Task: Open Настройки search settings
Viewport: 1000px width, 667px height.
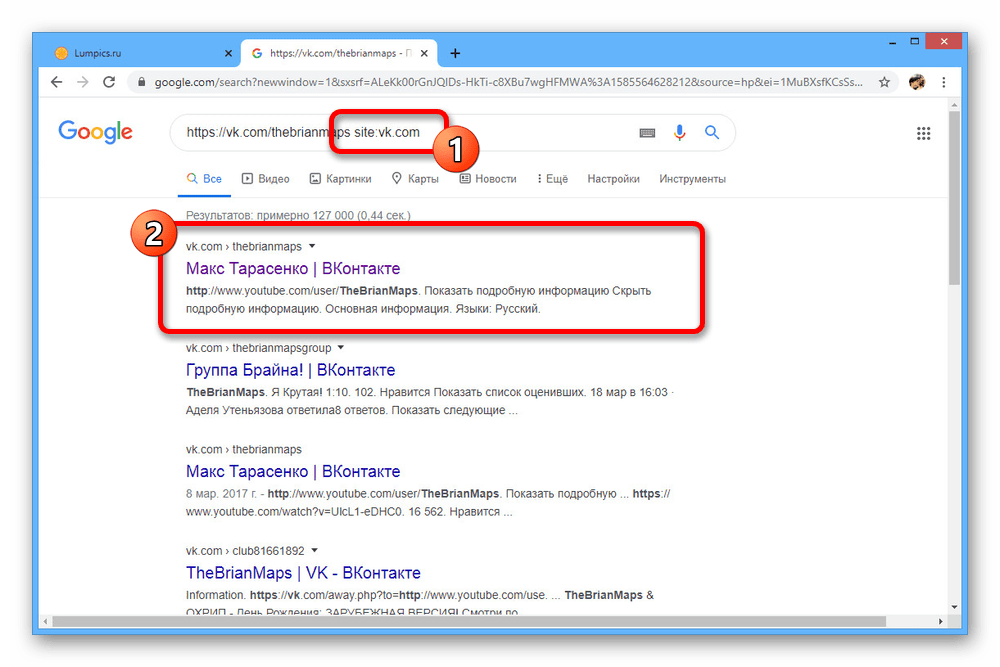Action: (x=614, y=179)
